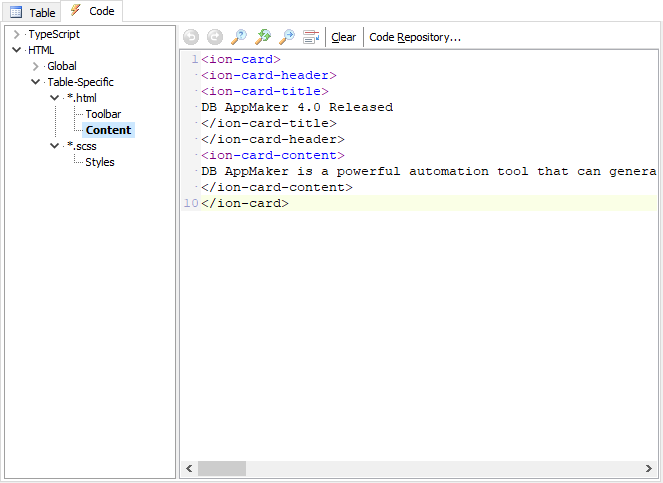
Task: Click the '</ion-card-title>' closing tag line
Action: (269, 123)
